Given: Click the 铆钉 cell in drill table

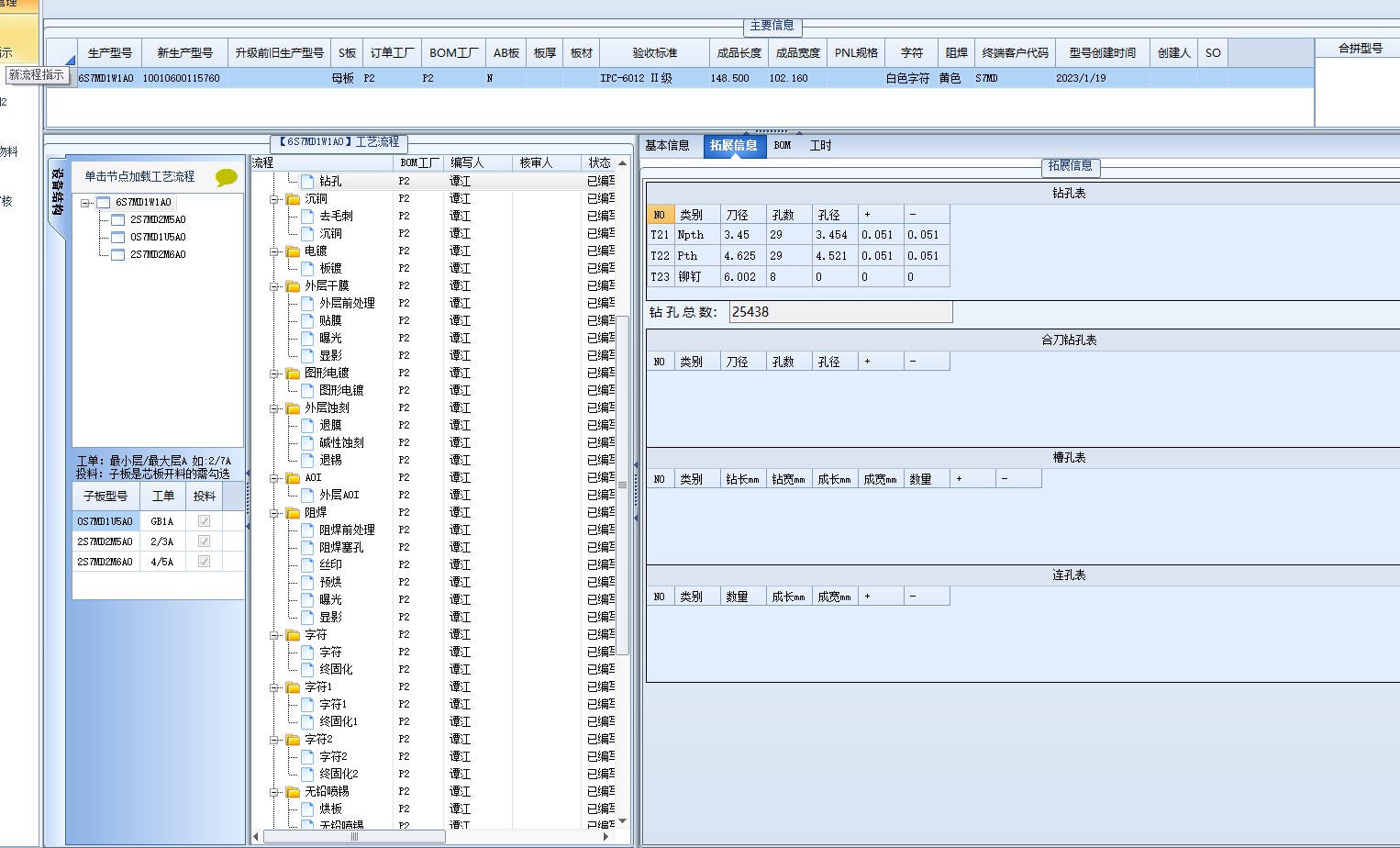Looking at the screenshot, I should [x=696, y=277].
